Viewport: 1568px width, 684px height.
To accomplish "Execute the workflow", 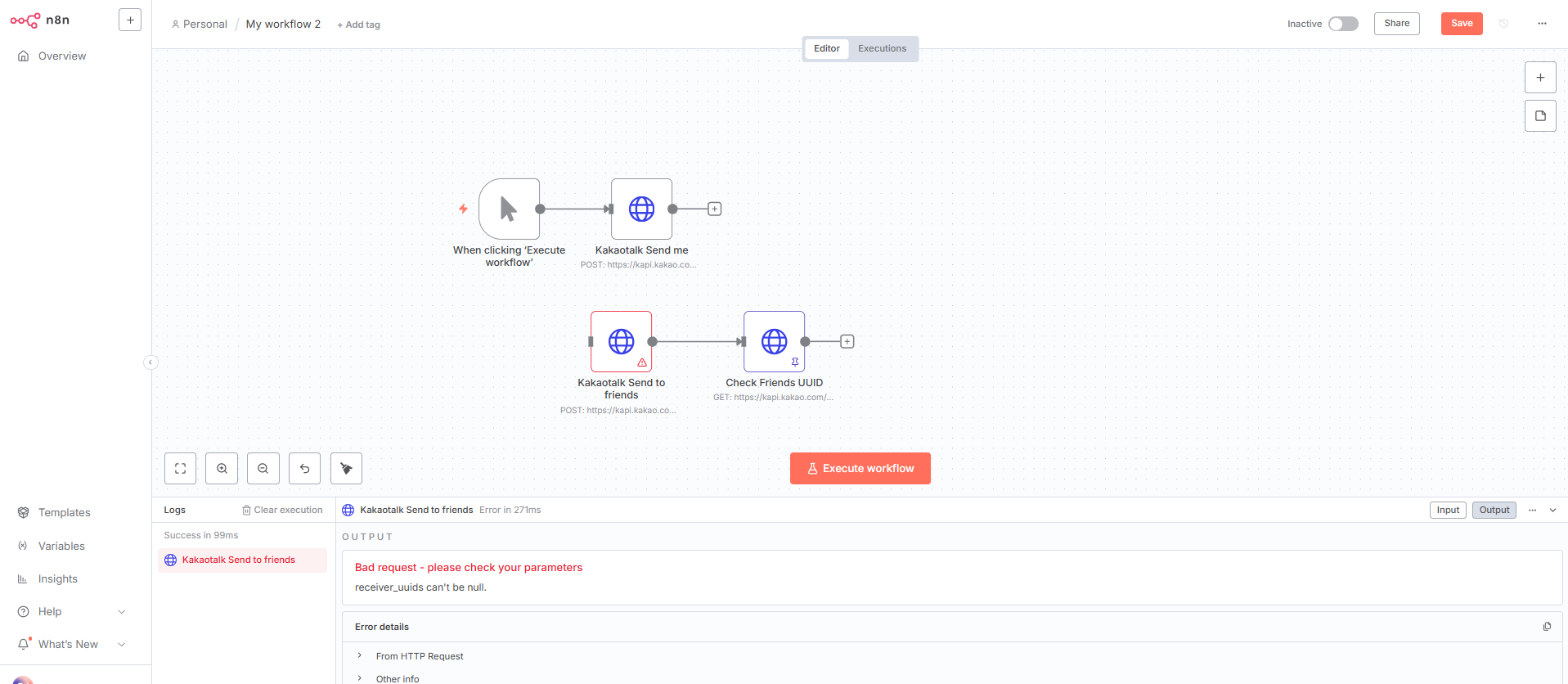I will coord(860,469).
